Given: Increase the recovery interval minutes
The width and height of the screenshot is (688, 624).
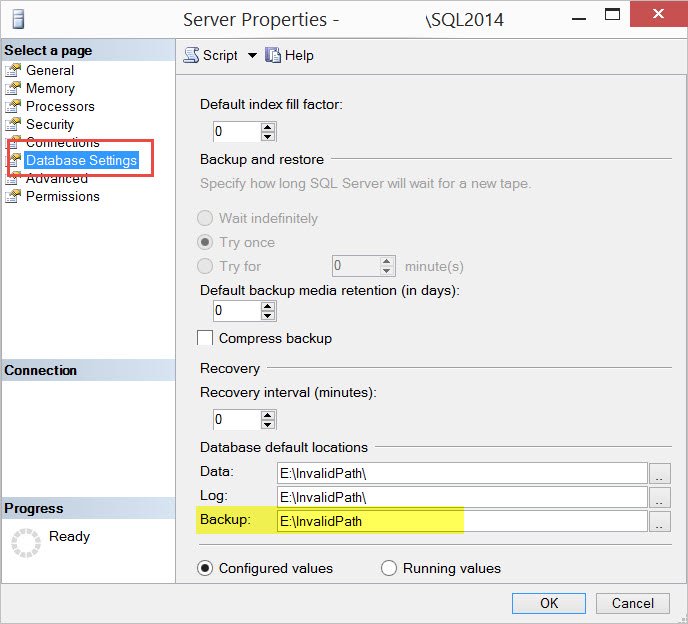Looking at the screenshot, I should click(267, 415).
